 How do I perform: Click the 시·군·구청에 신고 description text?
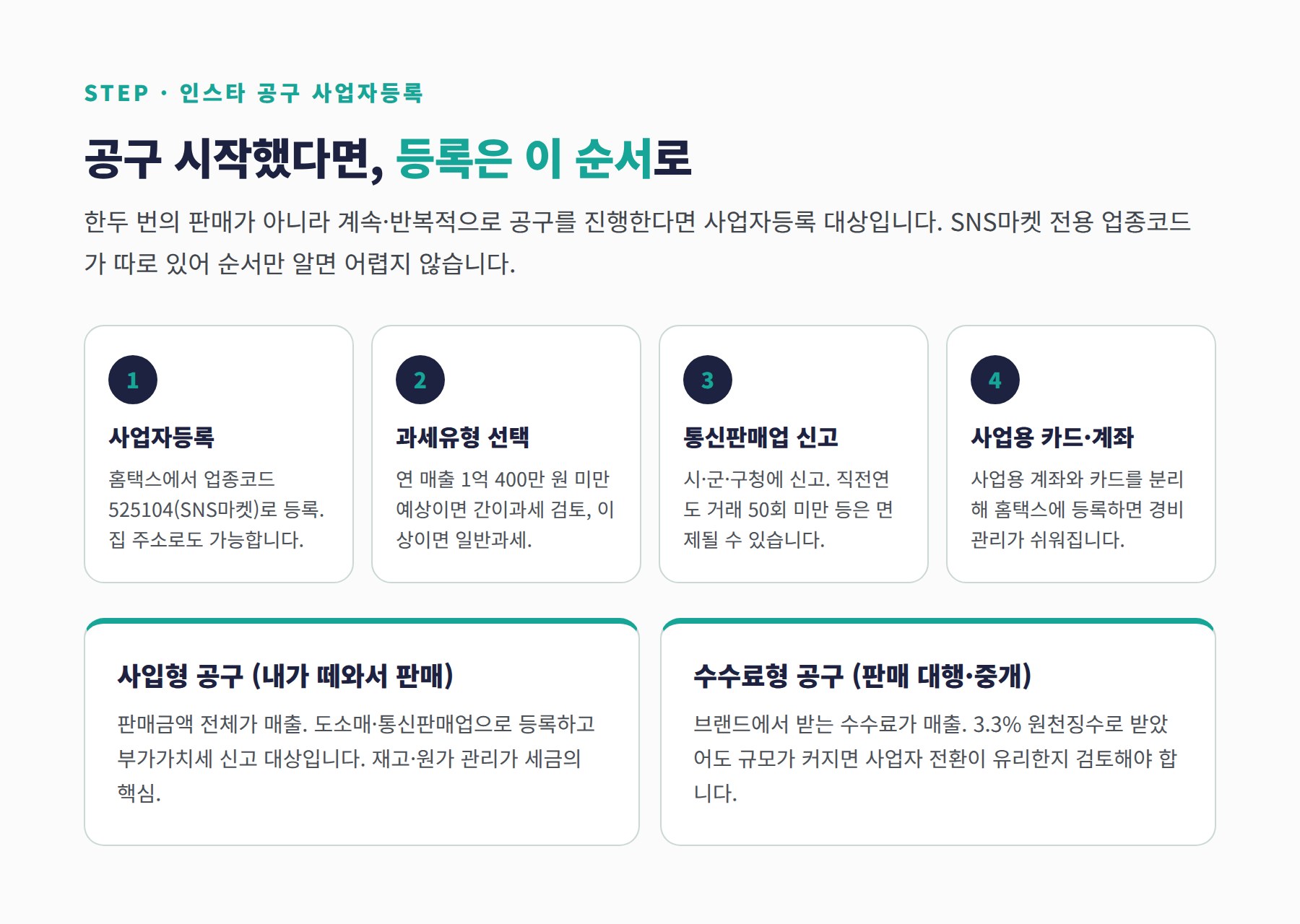(x=788, y=510)
